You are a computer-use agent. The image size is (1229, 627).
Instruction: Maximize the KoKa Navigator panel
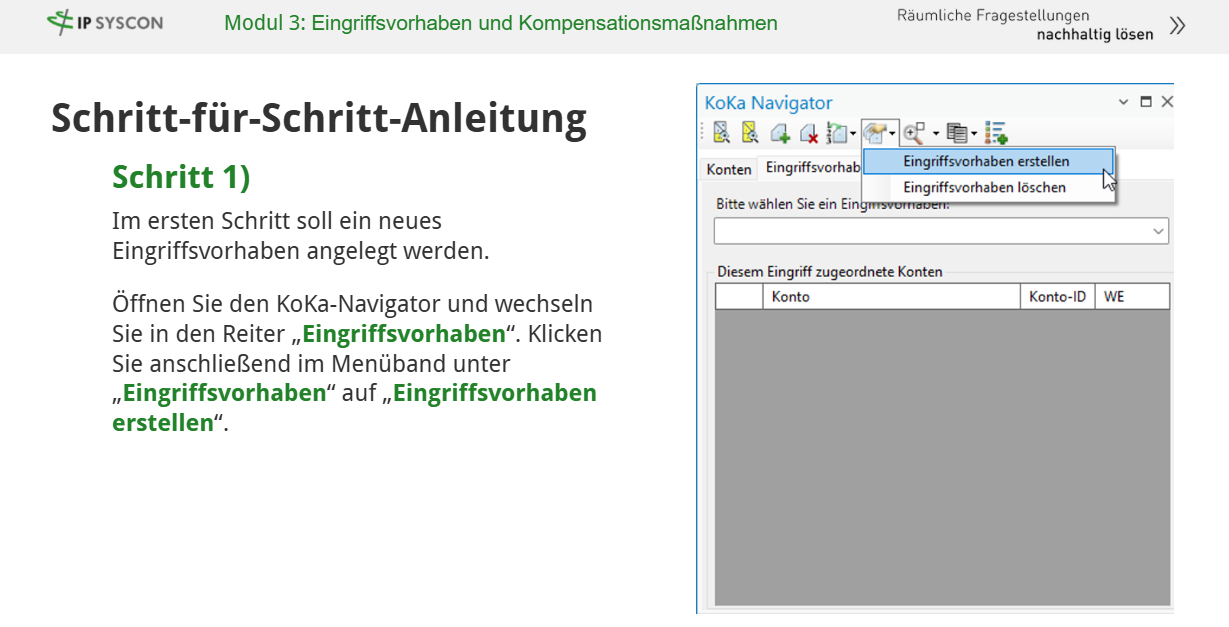[1146, 102]
